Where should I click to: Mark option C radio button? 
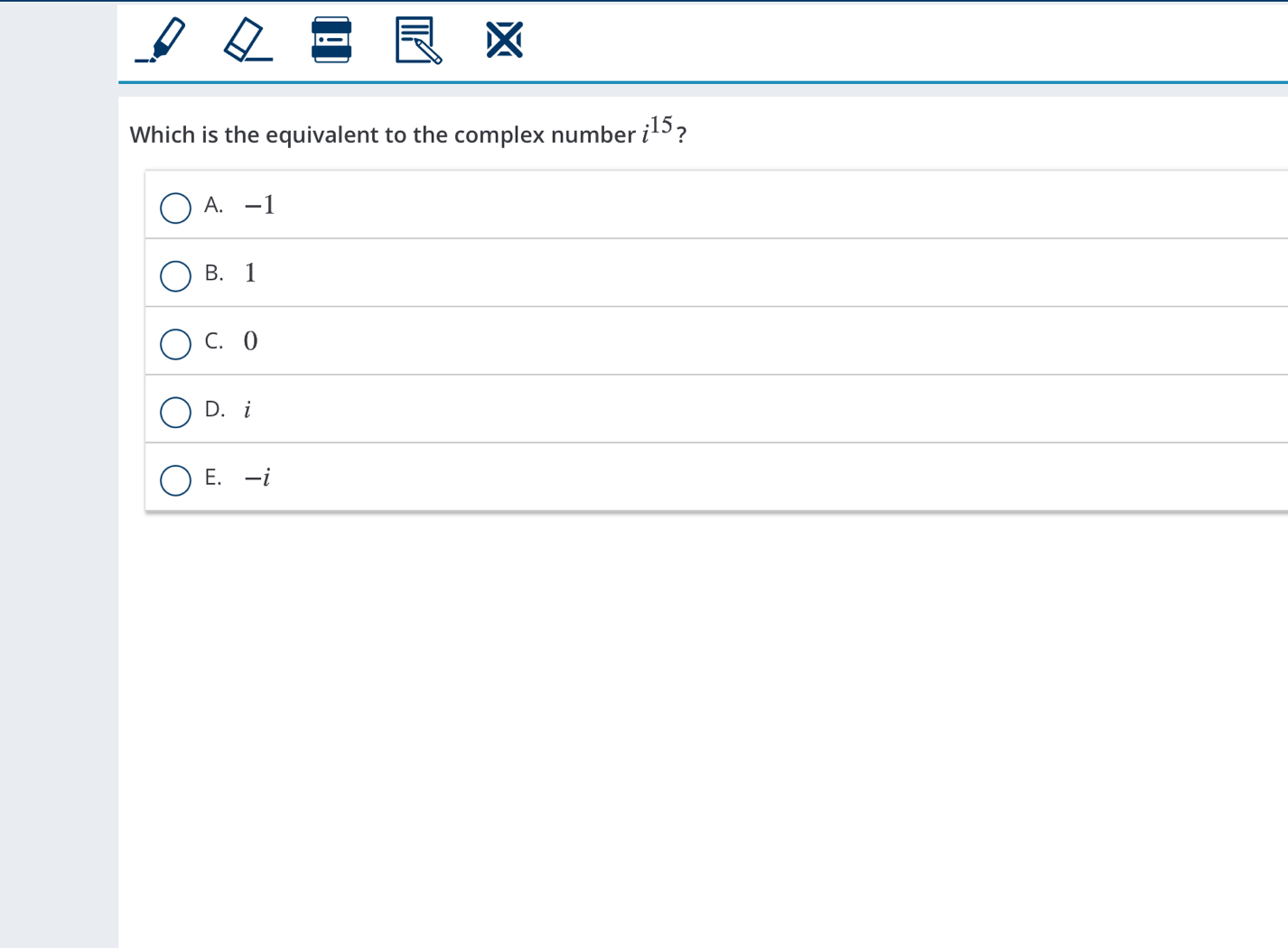175,344
